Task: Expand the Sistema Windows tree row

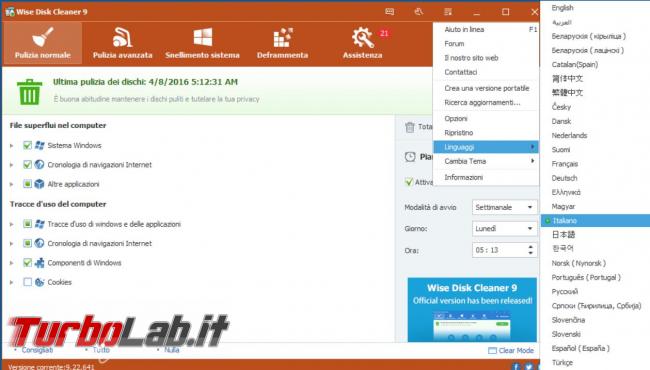Action: [x=12, y=145]
